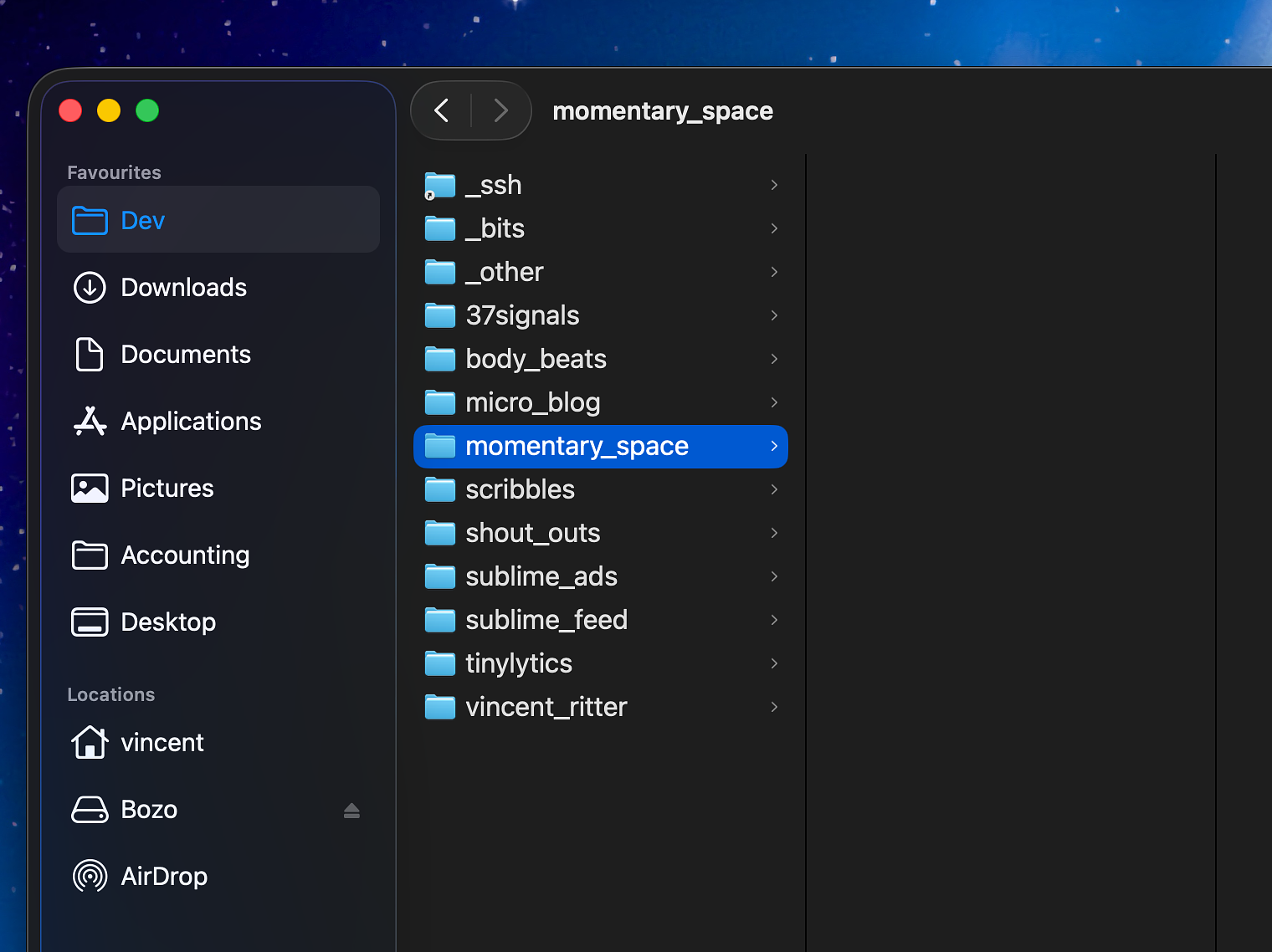
Task: Click the _ssh alias folder icon
Action: click(440, 185)
